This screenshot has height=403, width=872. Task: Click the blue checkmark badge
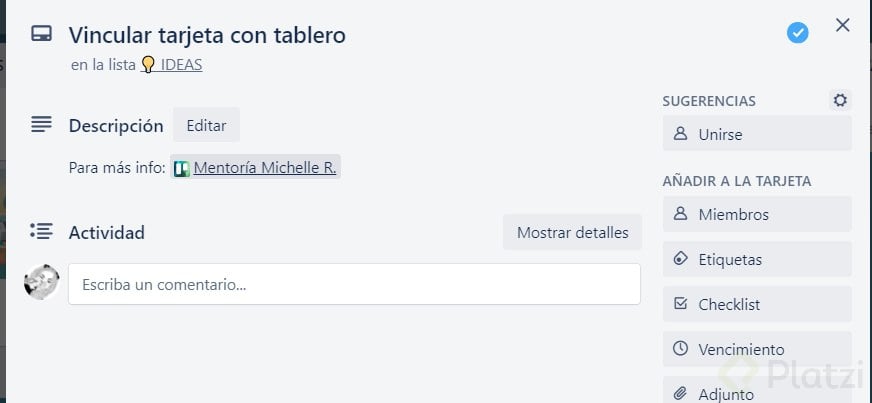[797, 33]
